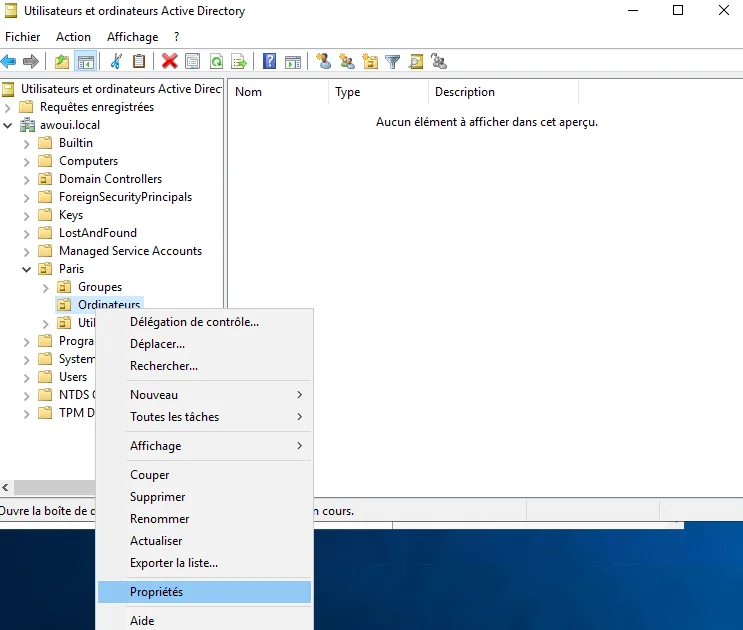Click the Keys tree item
The image size is (743, 630).
71,215
